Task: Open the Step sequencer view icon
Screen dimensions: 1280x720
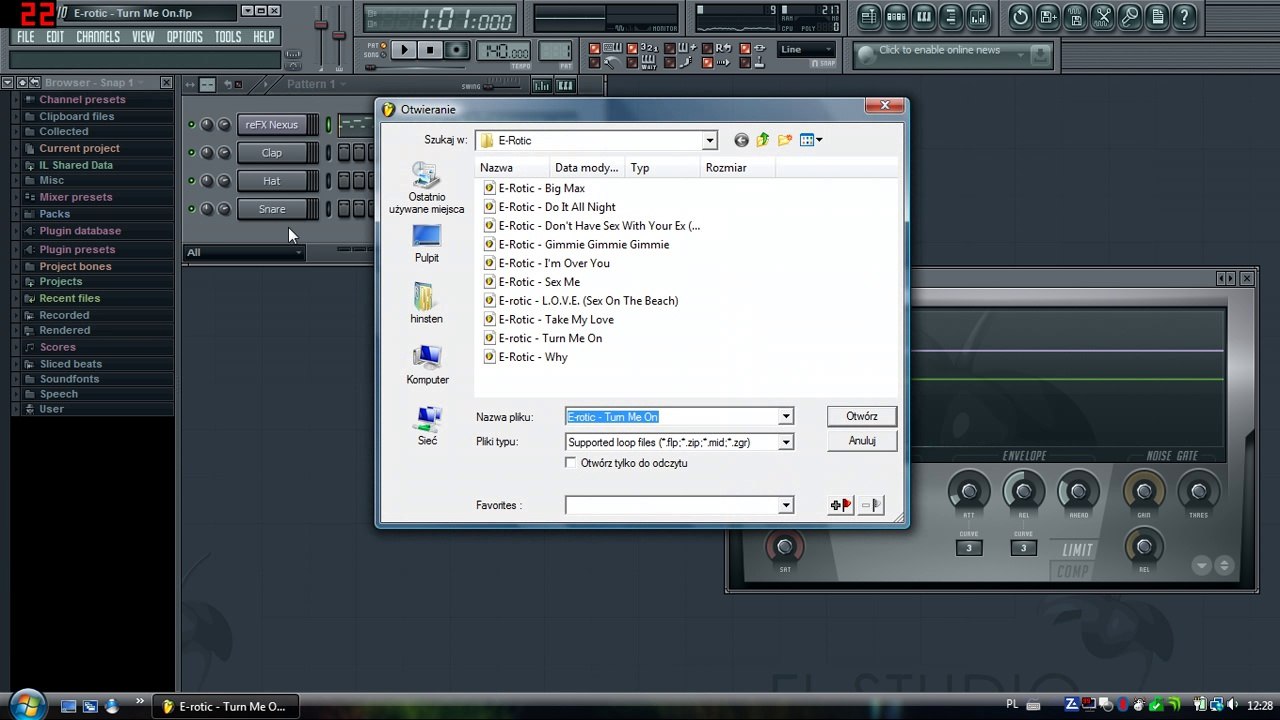Action: 896,16
